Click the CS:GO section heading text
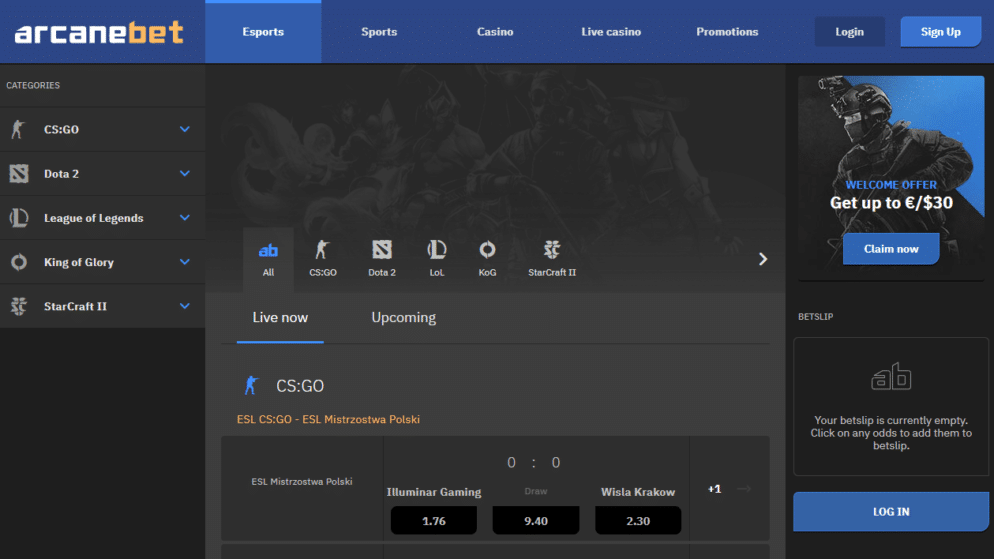The image size is (994, 559). (300, 385)
